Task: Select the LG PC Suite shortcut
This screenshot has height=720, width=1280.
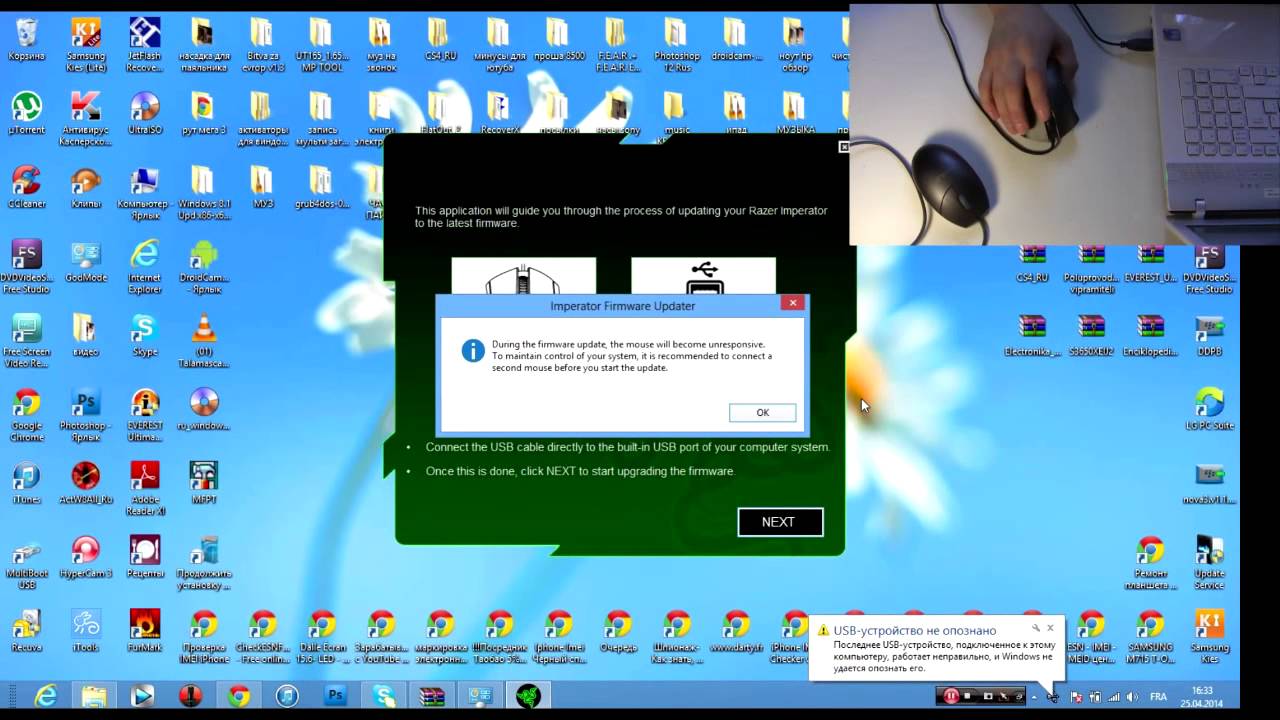Action: click(1209, 409)
